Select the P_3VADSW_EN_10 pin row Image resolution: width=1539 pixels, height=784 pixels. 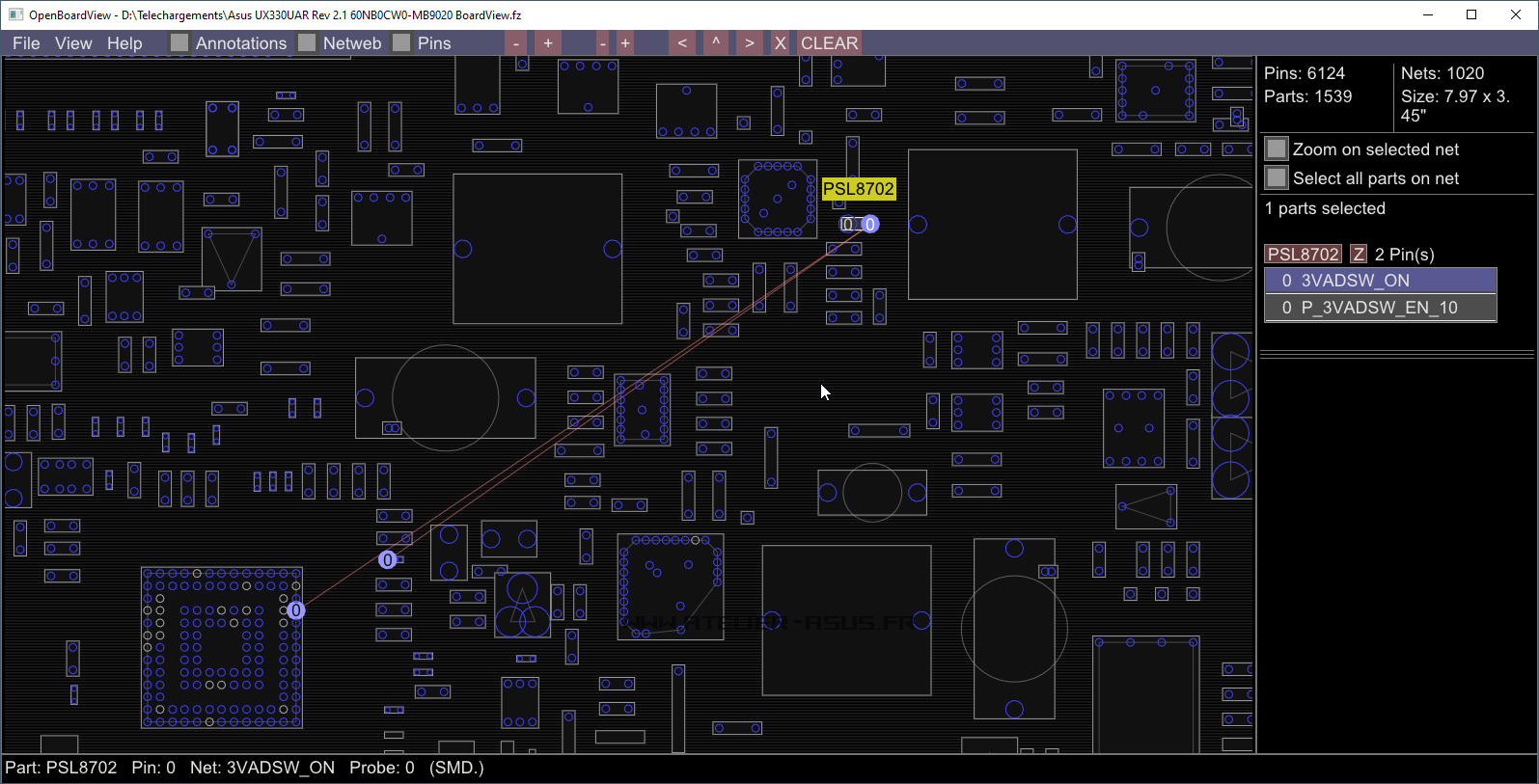pyautogui.click(x=1380, y=308)
